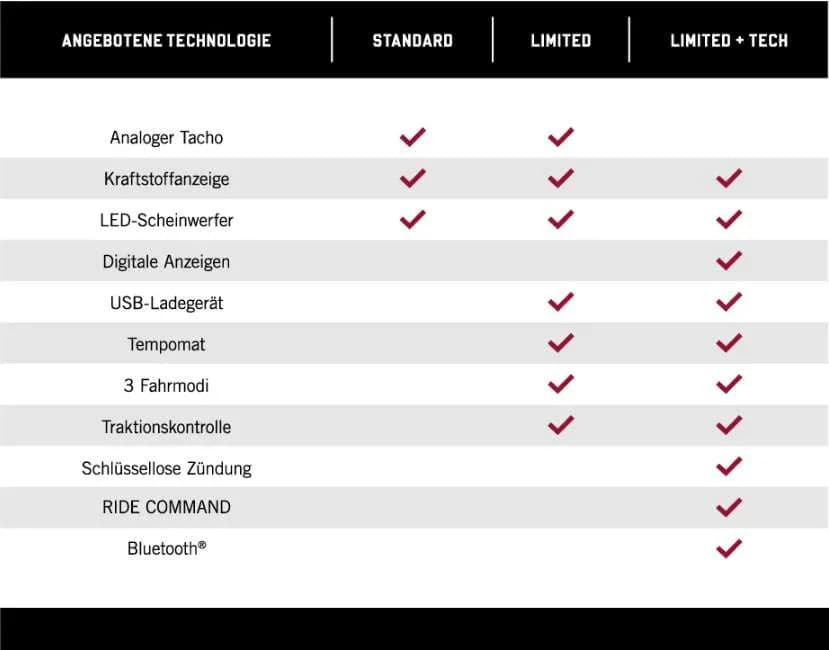829x650 pixels.
Task: Click the ANGEBOTENE TECHNOLOGIE header
Action: click(166, 41)
